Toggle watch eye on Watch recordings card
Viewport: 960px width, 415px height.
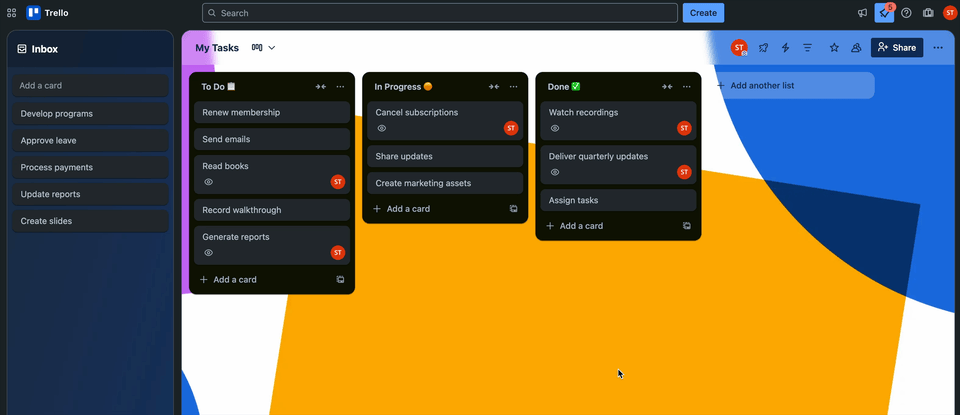(555, 129)
